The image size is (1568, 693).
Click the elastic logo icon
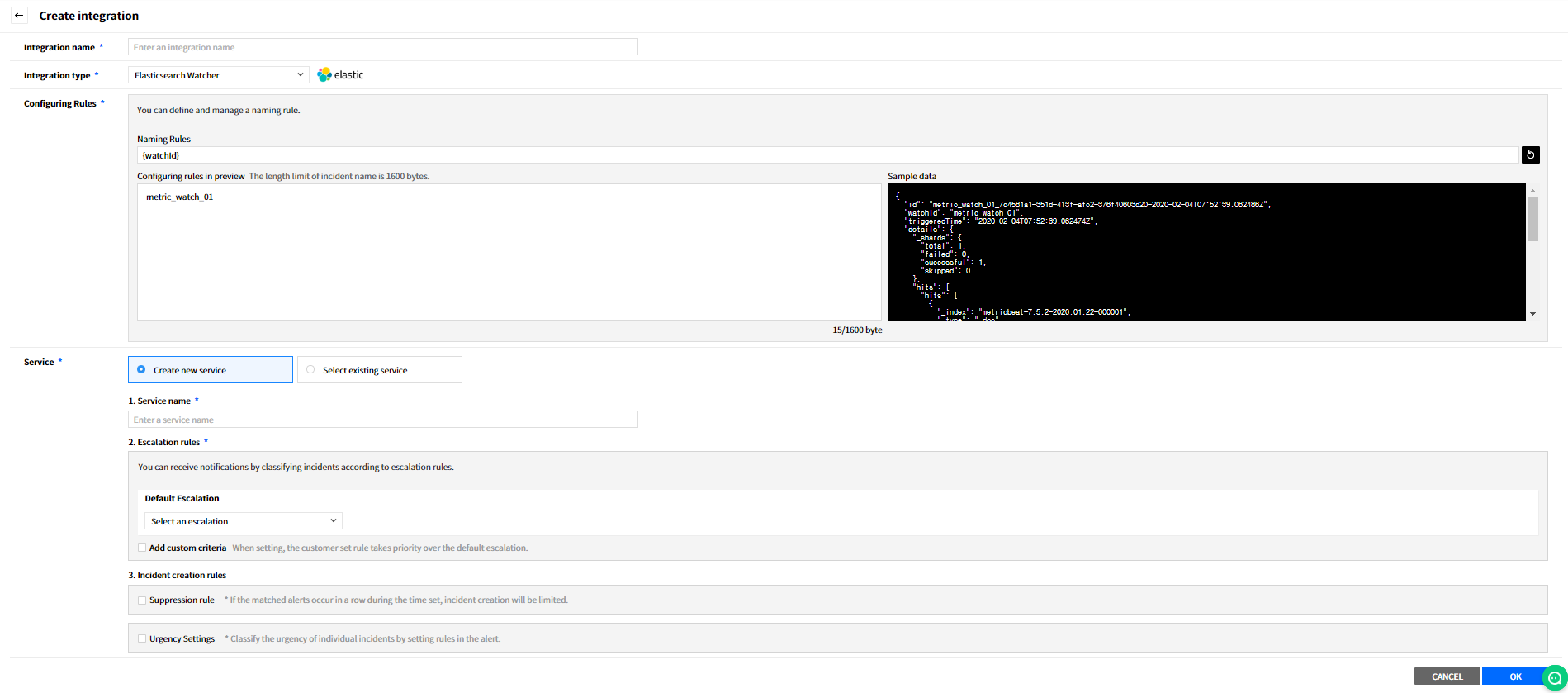click(x=324, y=75)
